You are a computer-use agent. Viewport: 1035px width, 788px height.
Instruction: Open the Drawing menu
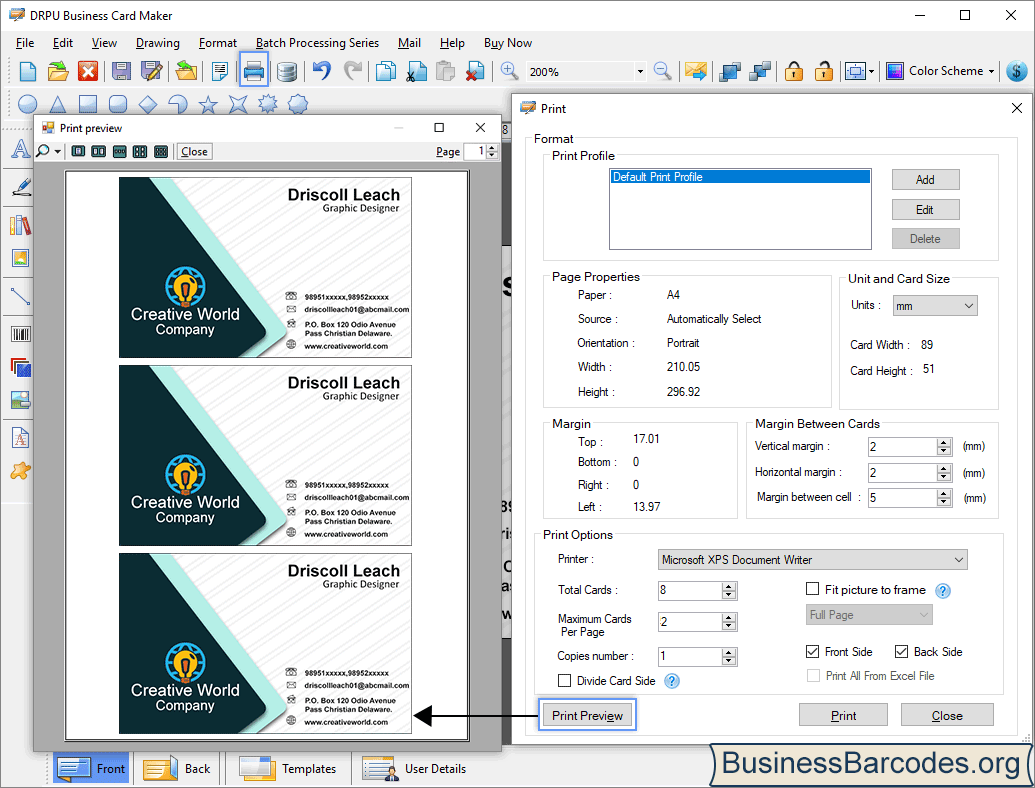coord(158,43)
